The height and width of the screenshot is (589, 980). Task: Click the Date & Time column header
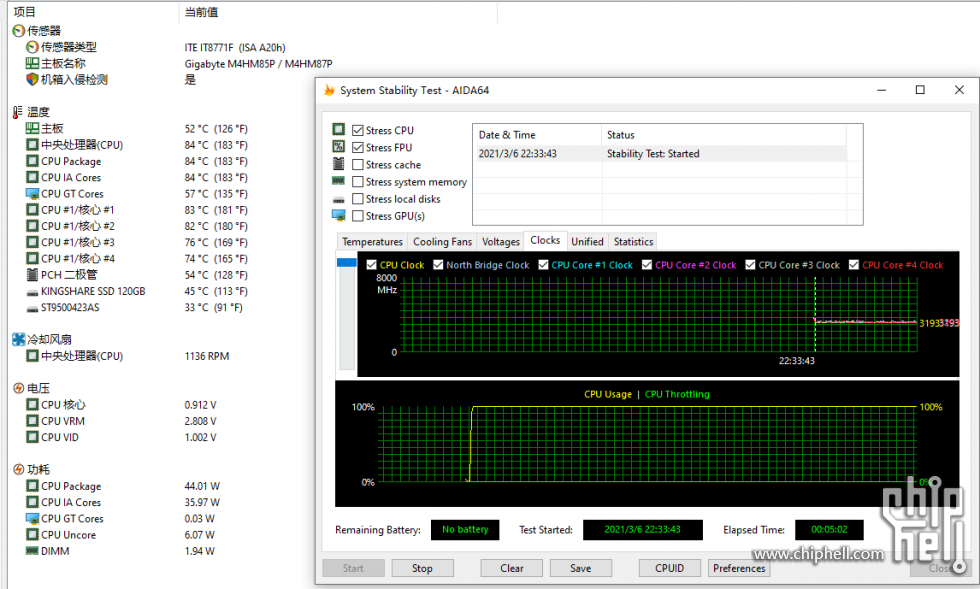coord(538,134)
